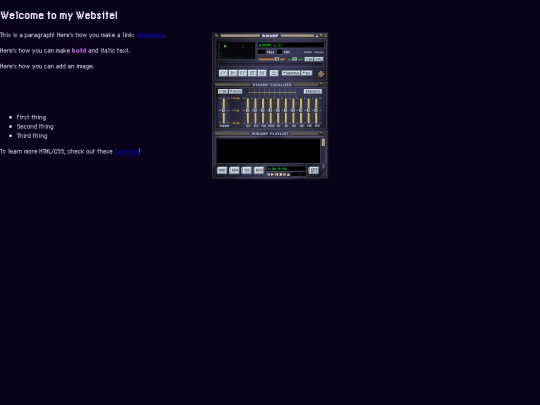Click the equalizer curve graph display
The width and height of the screenshot is (540, 405).
[x=272, y=92]
